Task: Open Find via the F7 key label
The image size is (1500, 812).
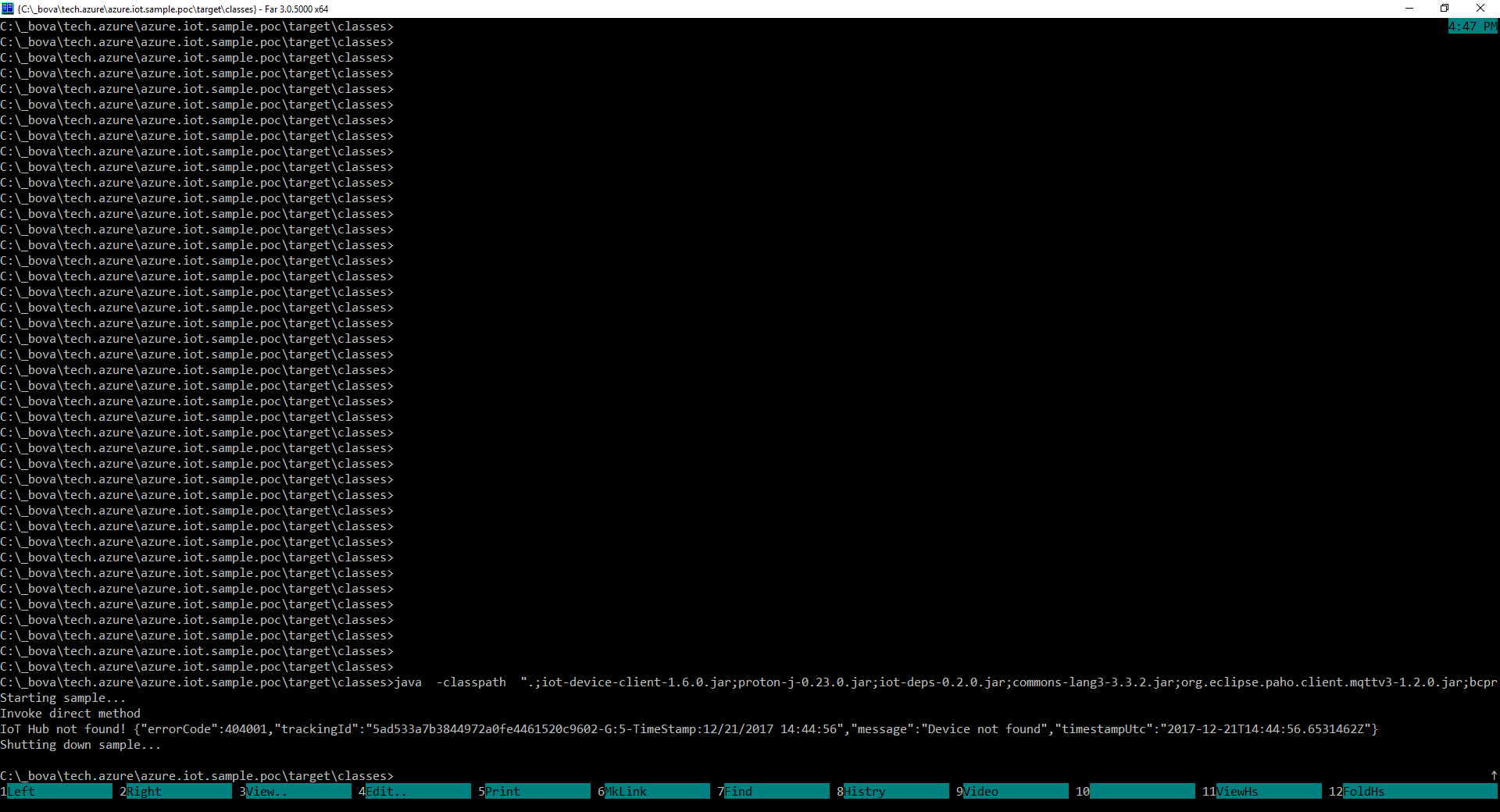Action: 772,792
